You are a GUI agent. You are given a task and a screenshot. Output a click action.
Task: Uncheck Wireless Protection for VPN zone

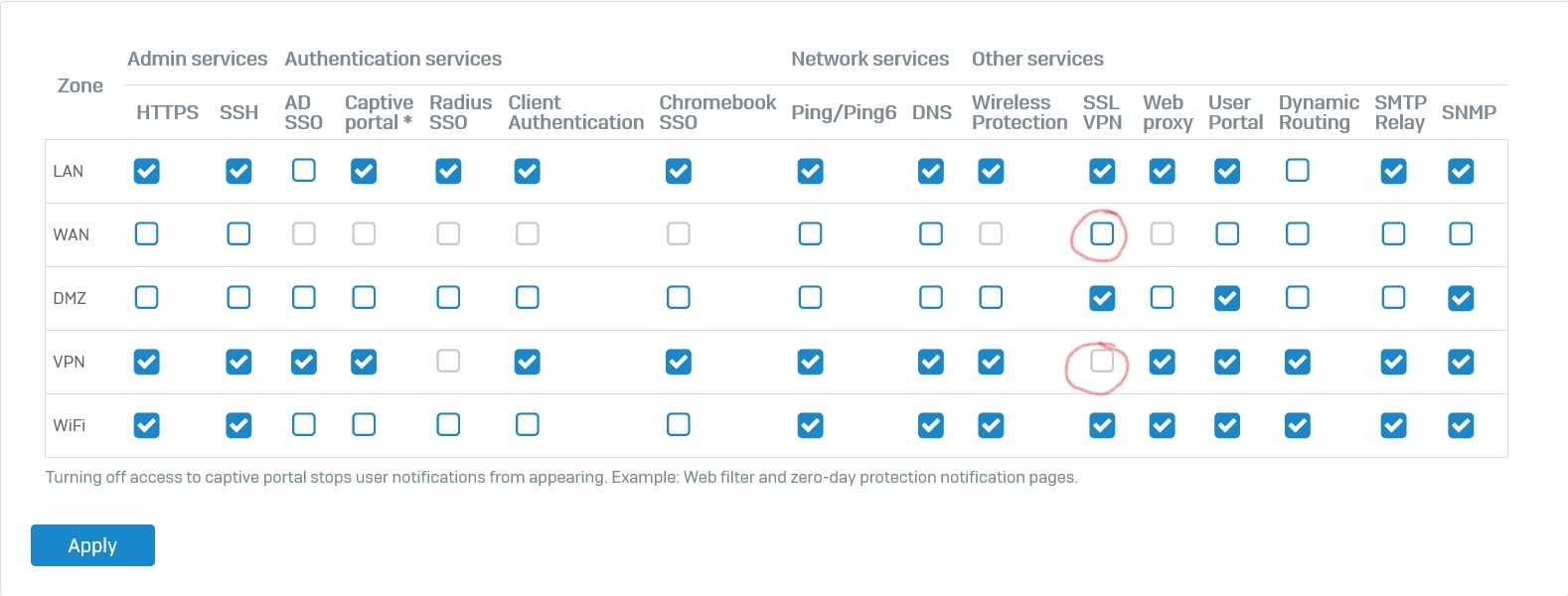[x=991, y=362]
